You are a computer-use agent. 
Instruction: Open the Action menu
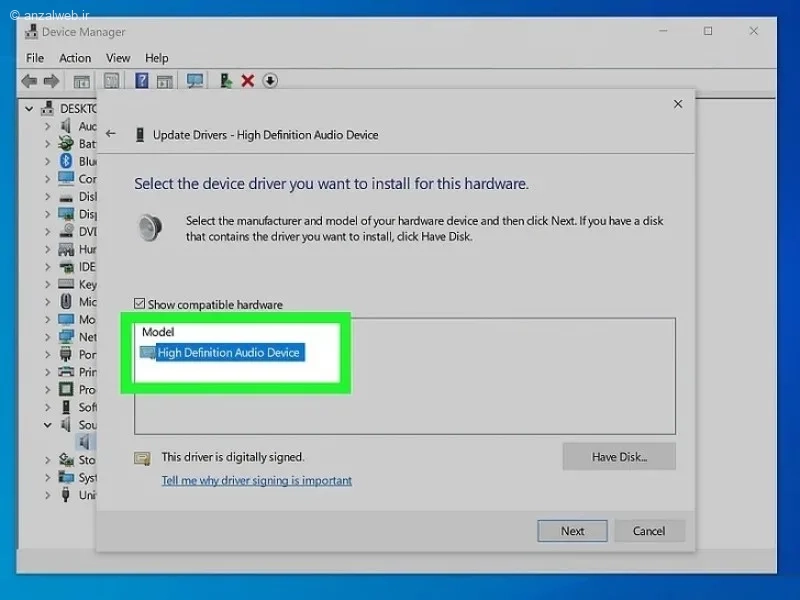[75, 58]
